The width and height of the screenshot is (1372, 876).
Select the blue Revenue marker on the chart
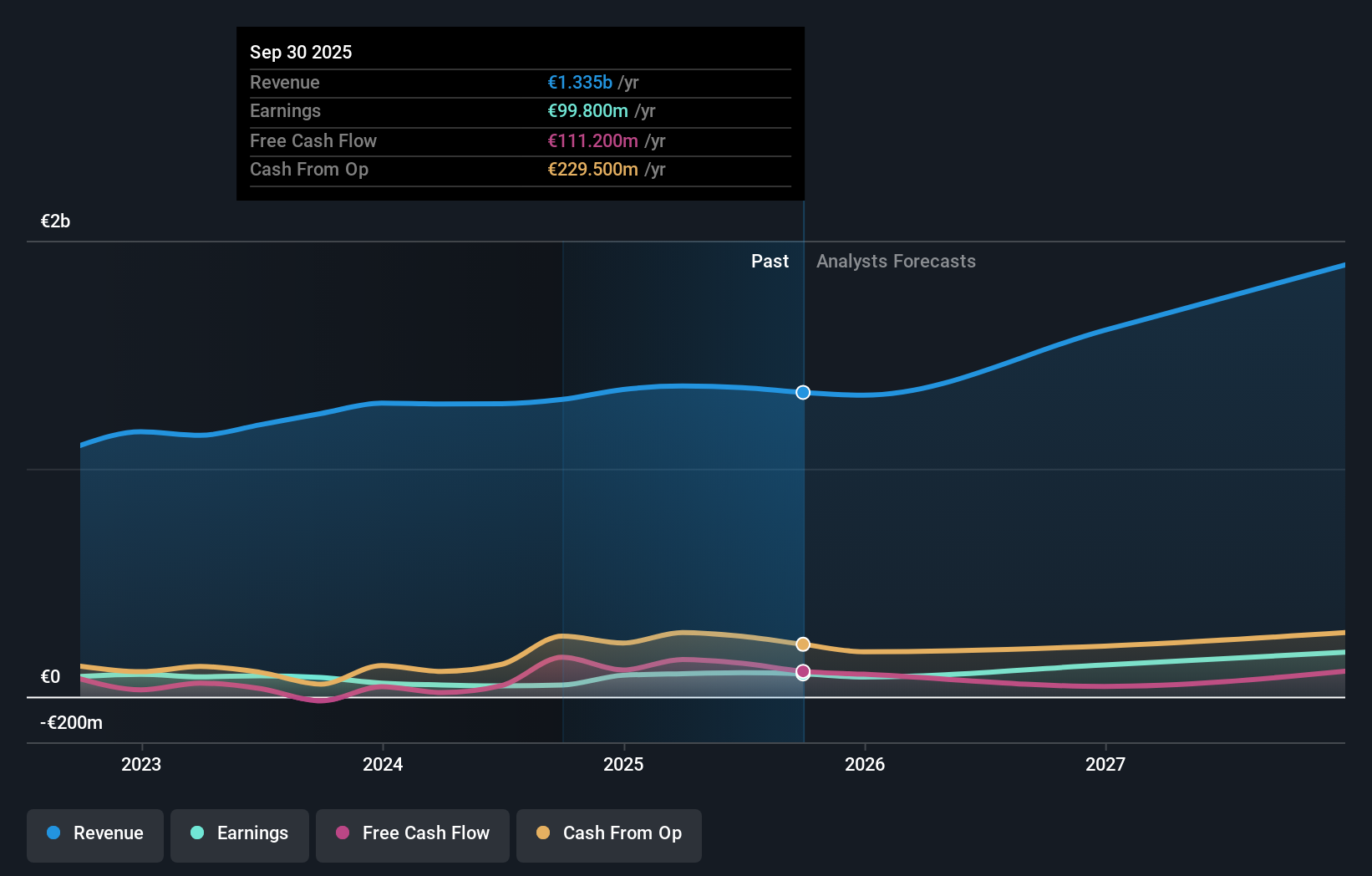(x=803, y=392)
